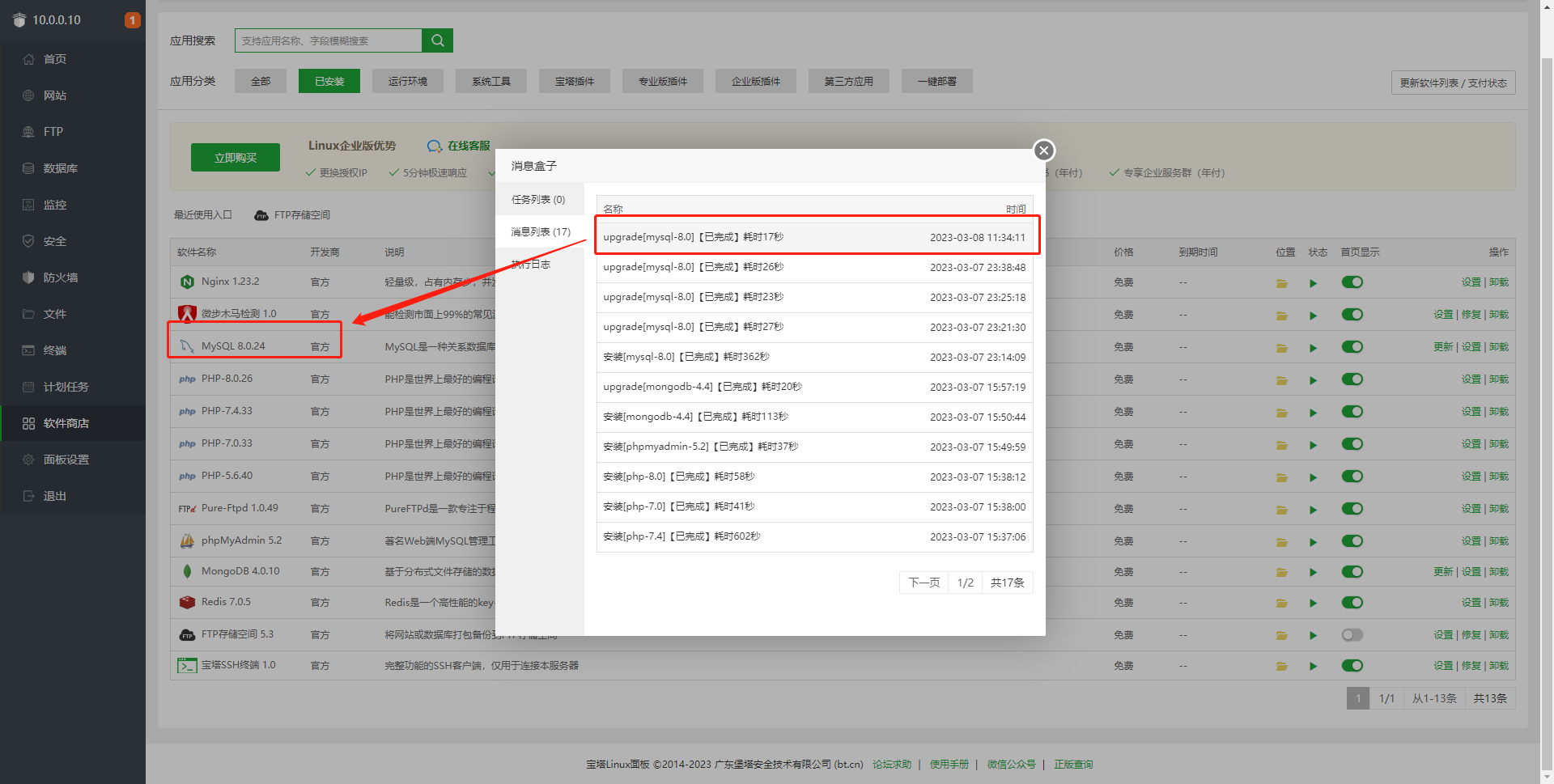Open folder location for MySQL 8.0.24
This screenshot has height=784, width=1554.
click(1282, 348)
